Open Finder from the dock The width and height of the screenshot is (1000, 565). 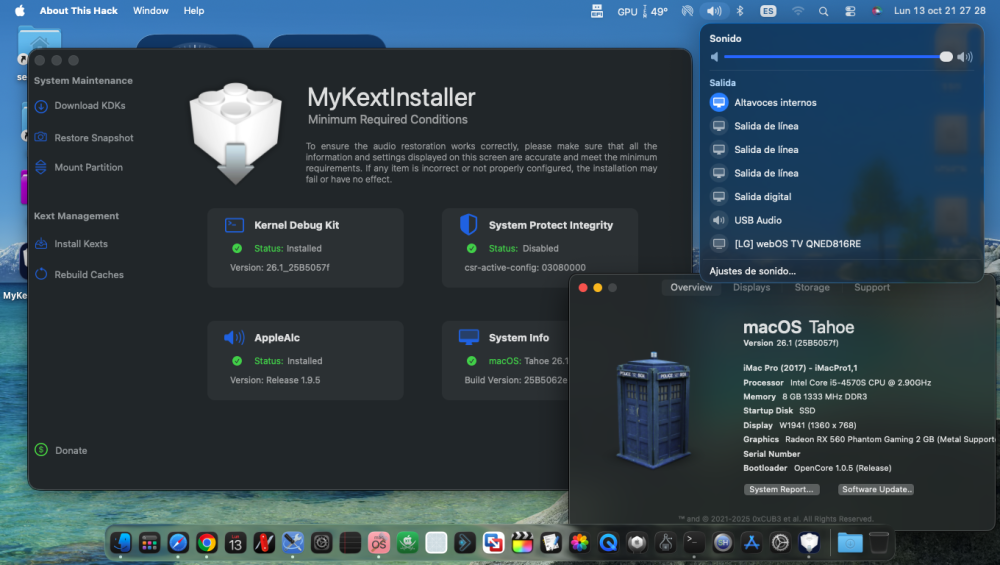point(121,543)
